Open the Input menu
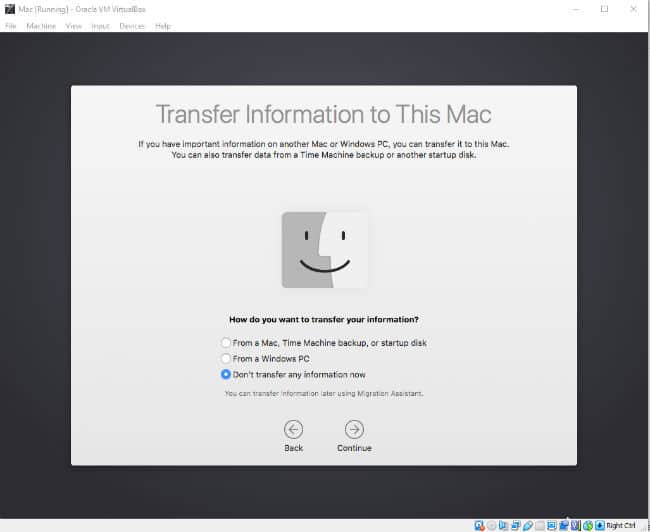The width and height of the screenshot is (650, 532). tap(100, 26)
